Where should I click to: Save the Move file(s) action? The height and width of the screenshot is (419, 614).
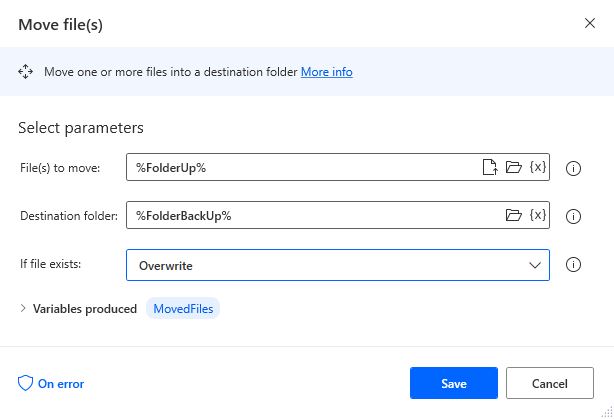click(x=454, y=383)
